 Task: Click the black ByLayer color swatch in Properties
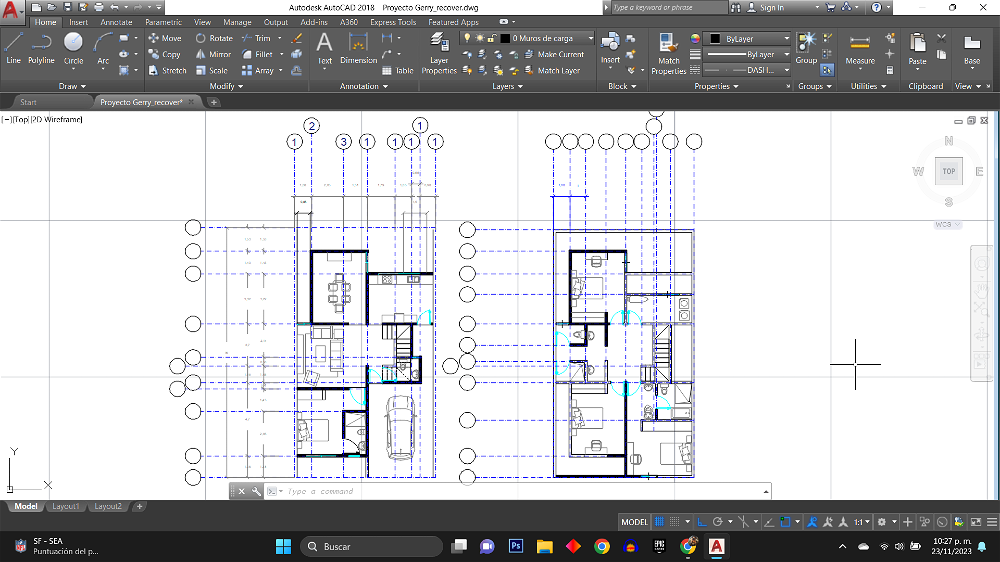pyautogui.click(x=715, y=38)
